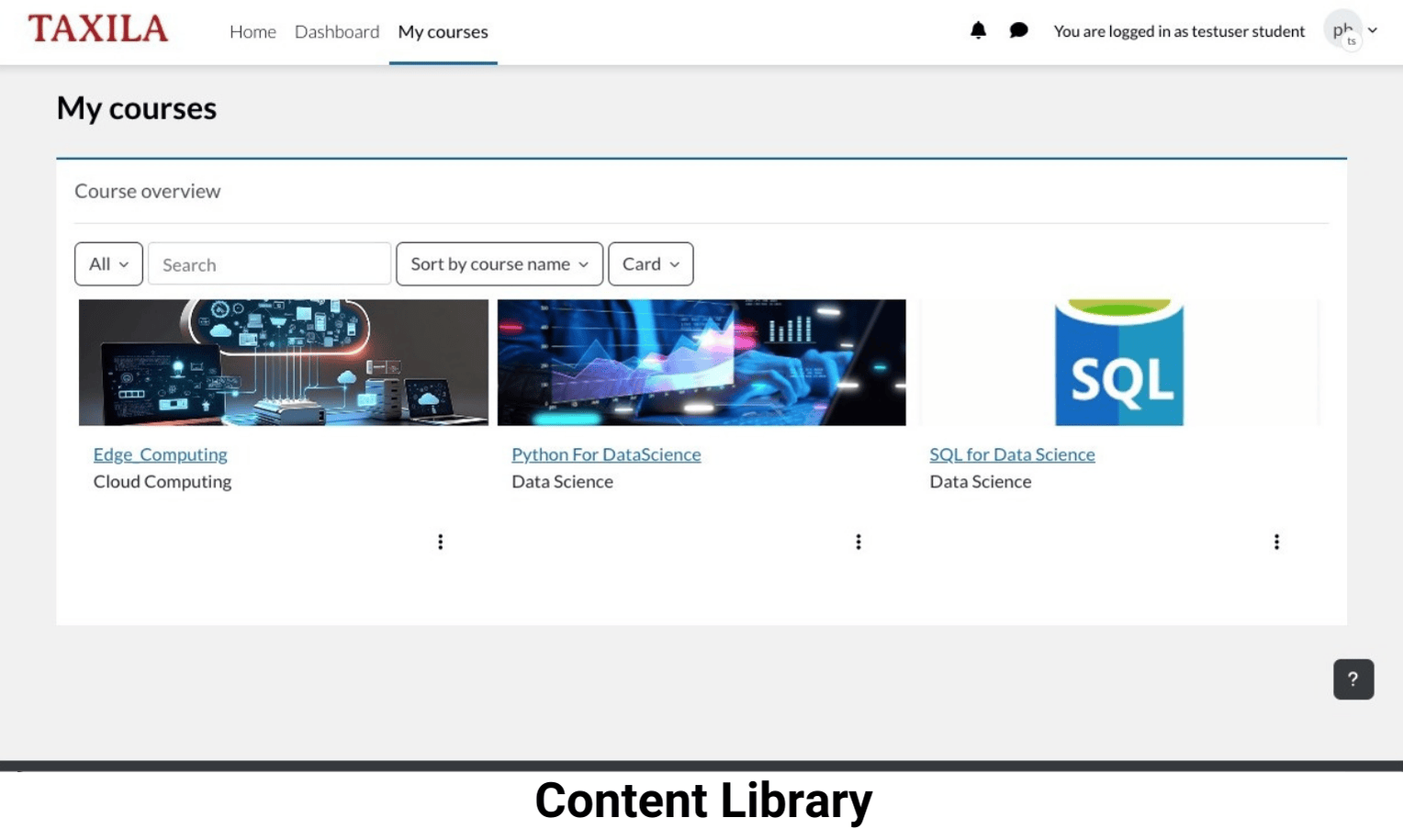Viewport: 1403px width, 840px height.
Task: Expand the All filter dropdown
Action: click(108, 264)
